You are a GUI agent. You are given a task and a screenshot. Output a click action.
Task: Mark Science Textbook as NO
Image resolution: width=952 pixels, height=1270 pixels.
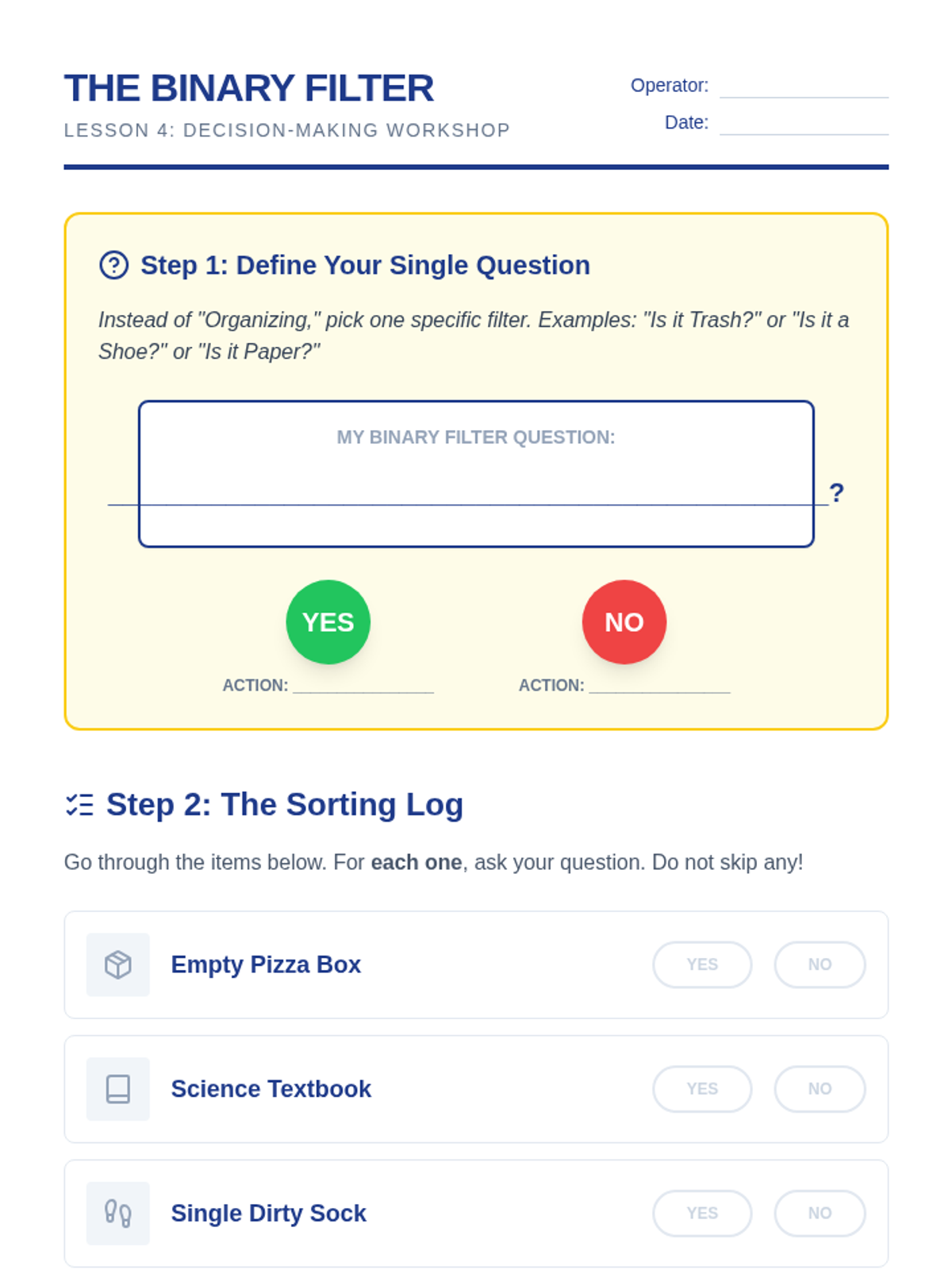click(x=820, y=1089)
